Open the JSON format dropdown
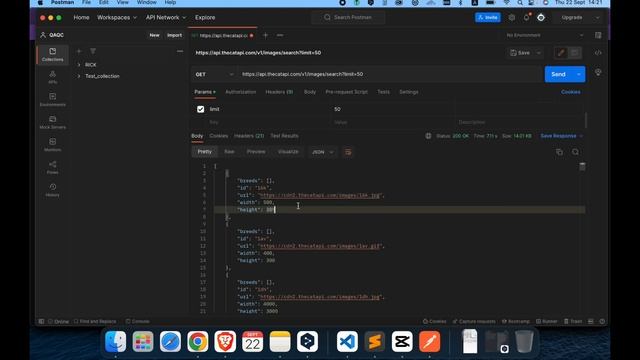 (322, 152)
